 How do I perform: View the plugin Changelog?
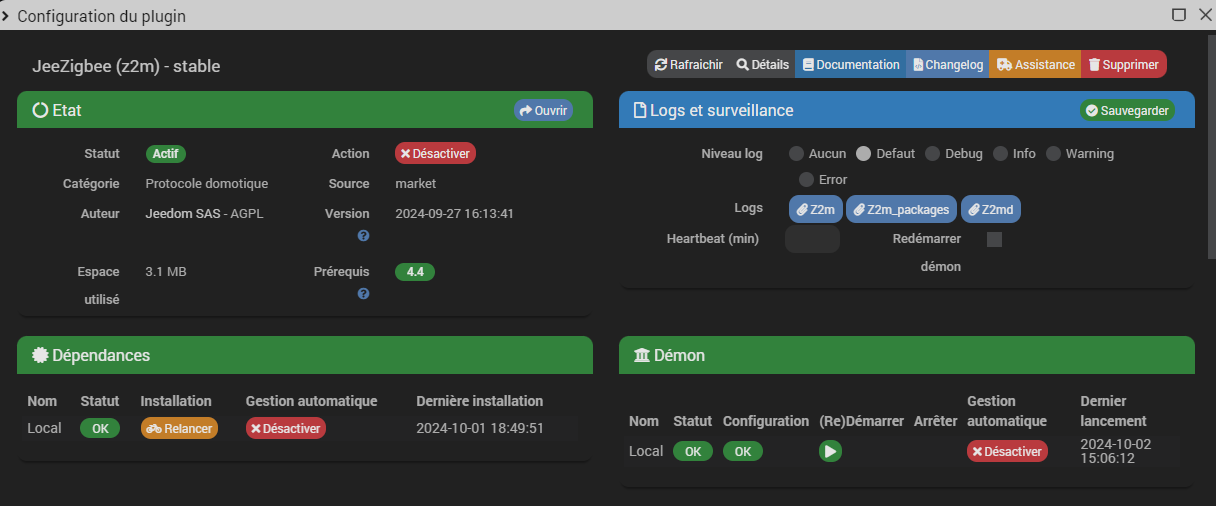click(948, 65)
